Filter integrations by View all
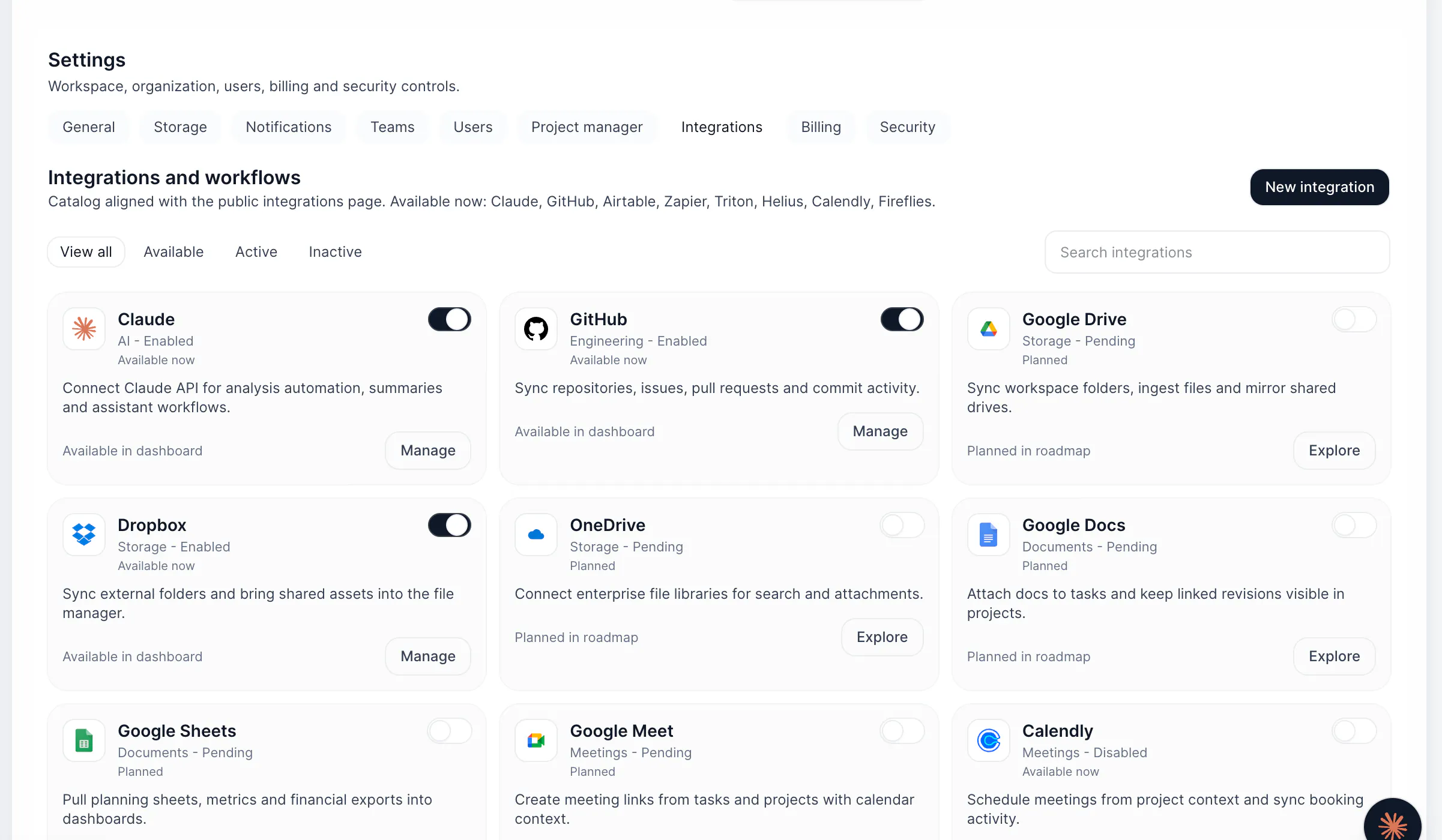 click(86, 252)
